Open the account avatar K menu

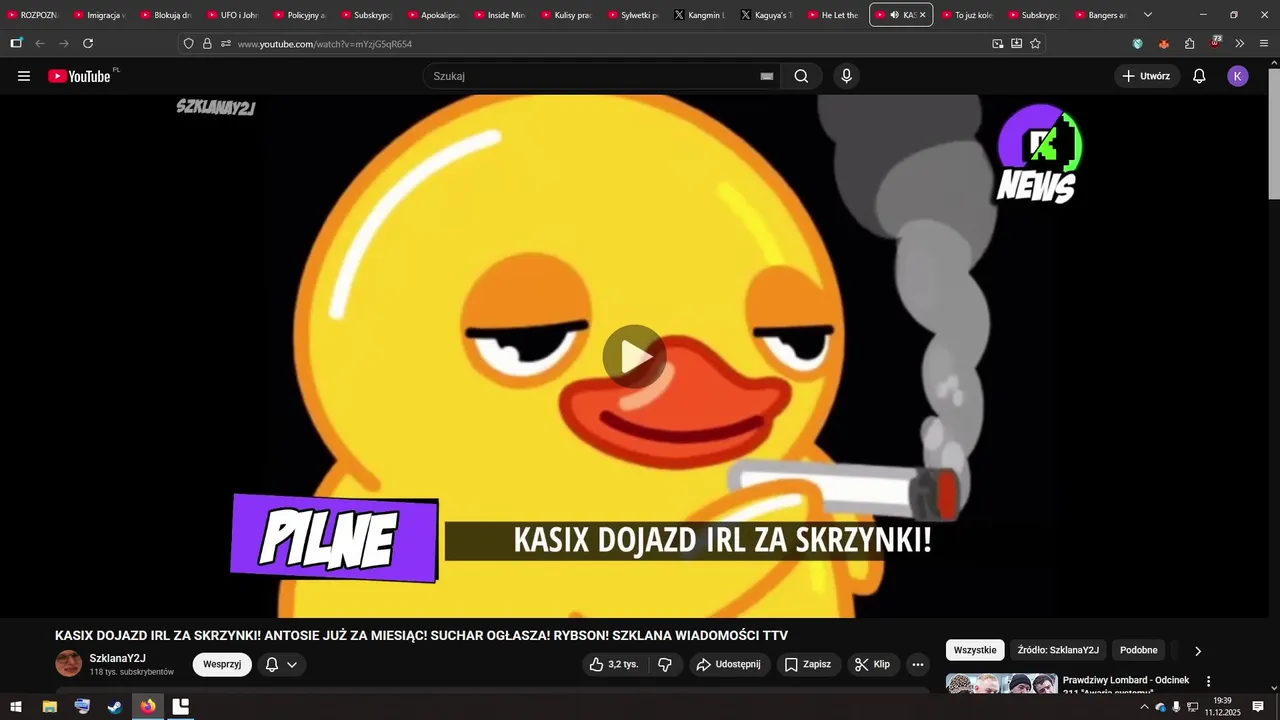(x=1238, y=76)
